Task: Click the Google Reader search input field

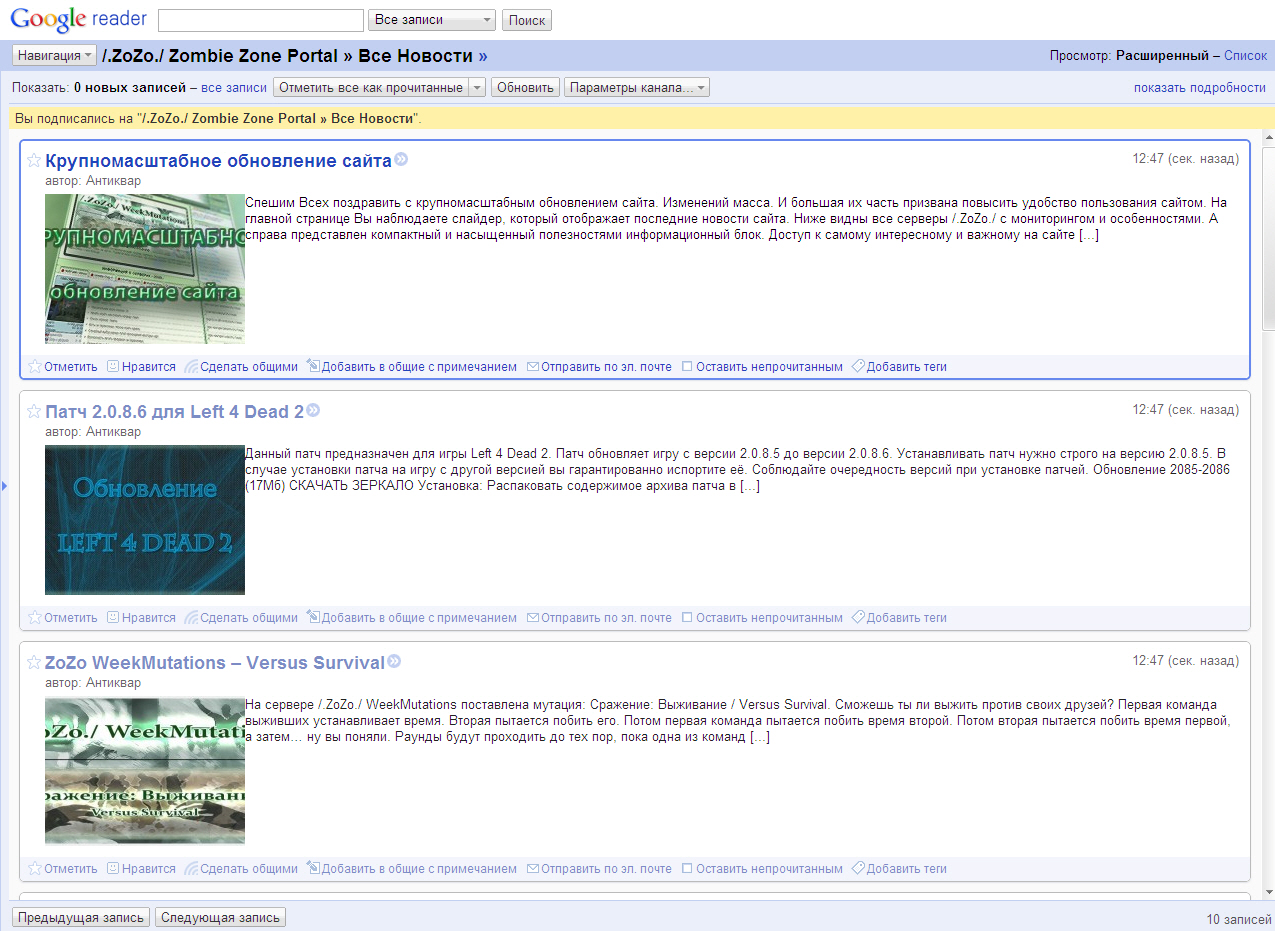Action: [x=260, y=20]
